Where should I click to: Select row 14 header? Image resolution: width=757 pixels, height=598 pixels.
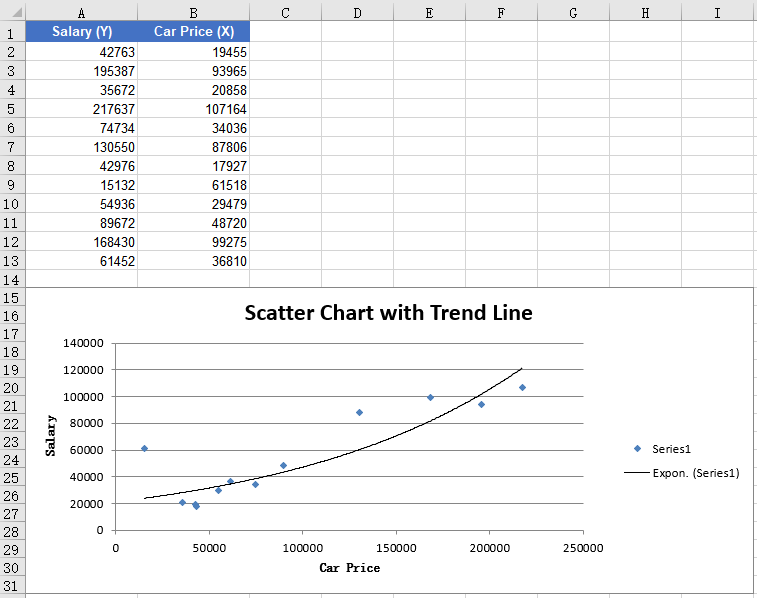(13, 279)
